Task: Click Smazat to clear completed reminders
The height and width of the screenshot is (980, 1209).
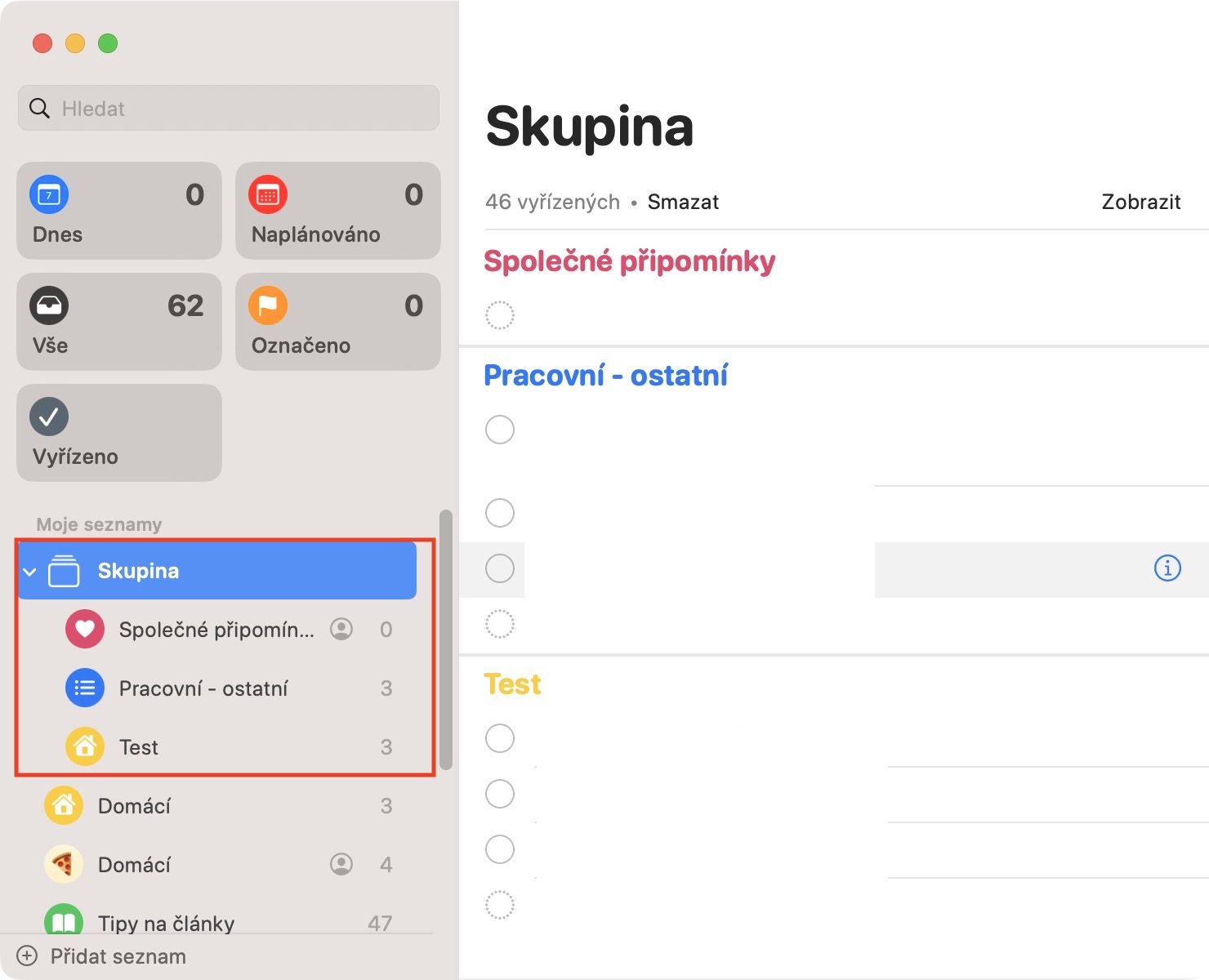Action: pos(683,202)
